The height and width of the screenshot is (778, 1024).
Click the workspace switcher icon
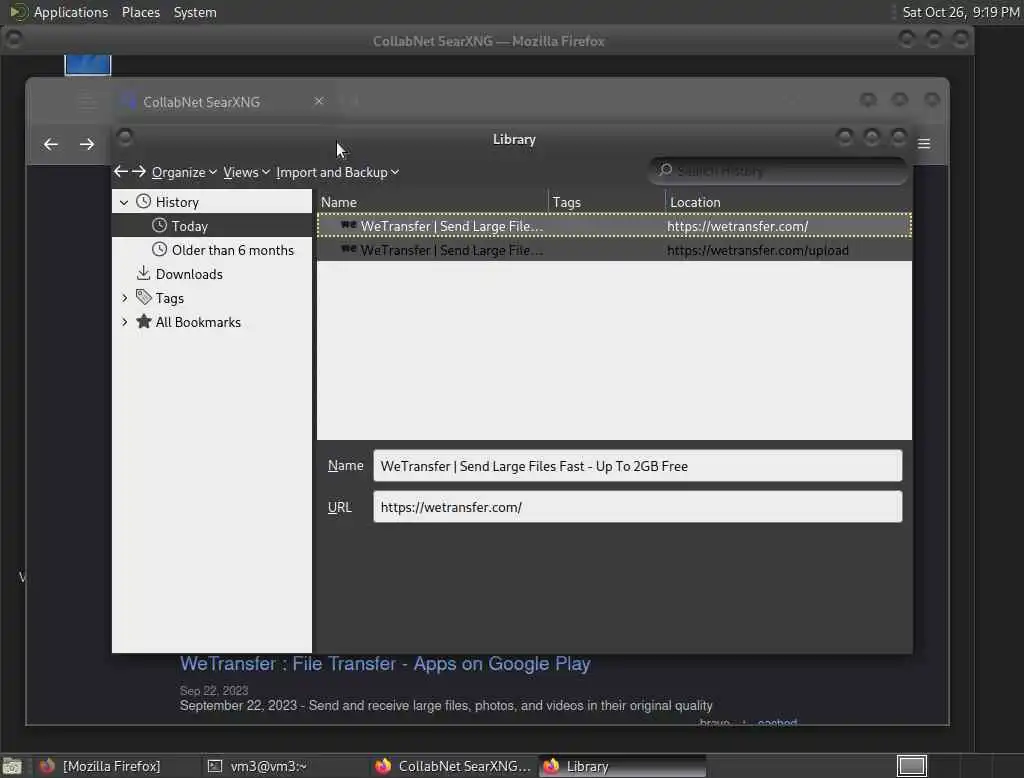tap(912, 766)
